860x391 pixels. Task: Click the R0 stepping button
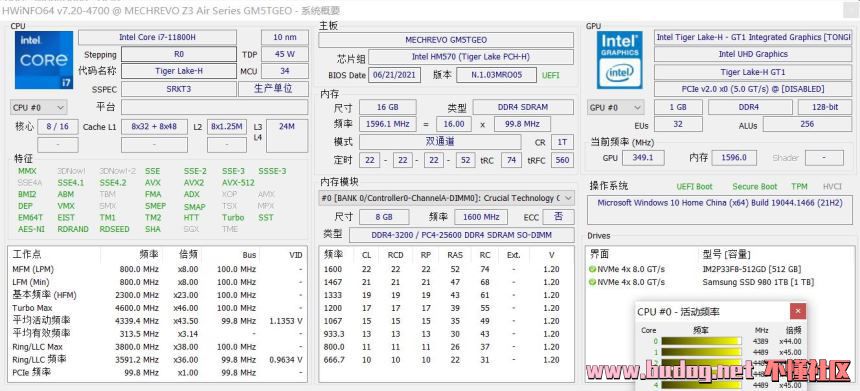click(179, 54)
